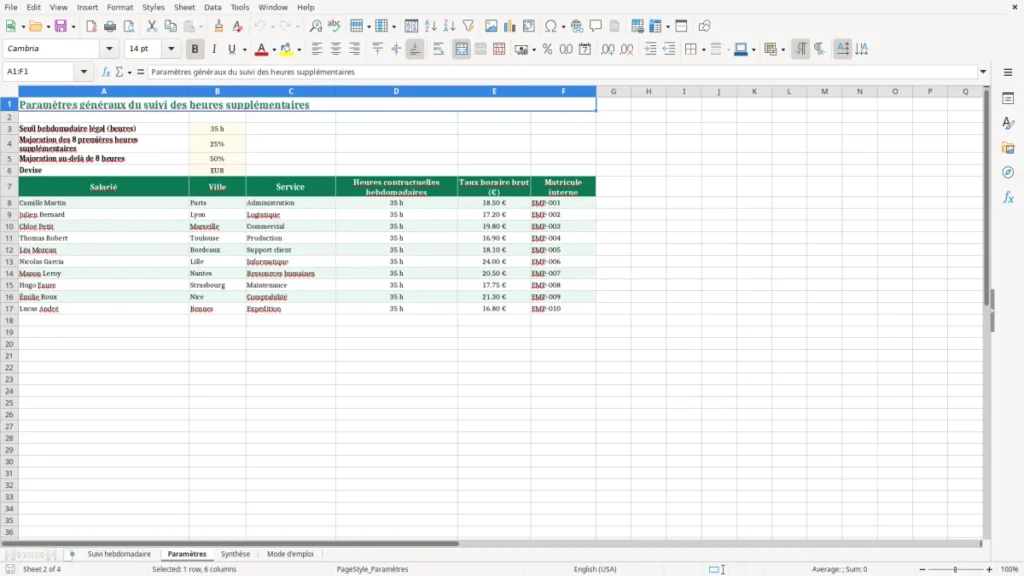Click the Clear Direct Formatting icon
Viewport: 1024px width, 576px height.
tap(238, 26)
